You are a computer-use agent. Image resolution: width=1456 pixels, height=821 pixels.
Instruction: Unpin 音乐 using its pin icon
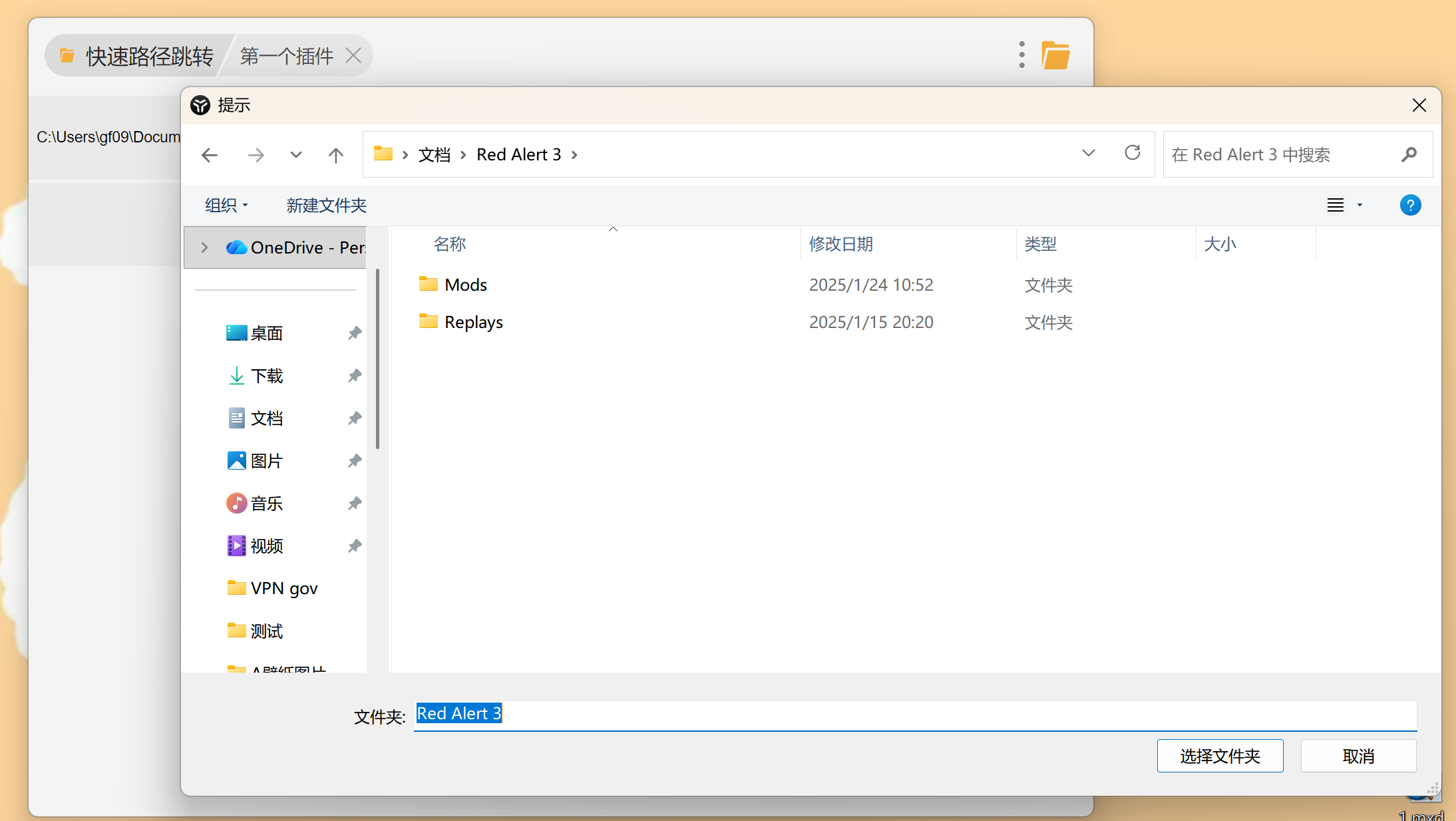coord(355,503)
